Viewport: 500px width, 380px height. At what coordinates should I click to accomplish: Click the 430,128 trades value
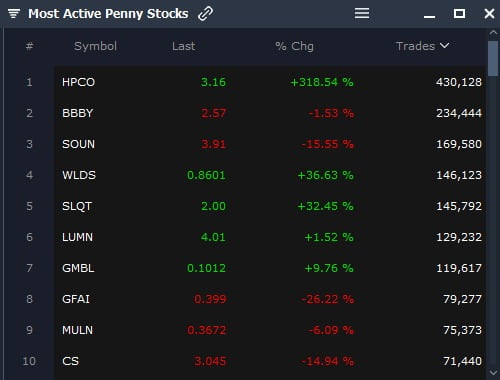[x=459, y=82]
